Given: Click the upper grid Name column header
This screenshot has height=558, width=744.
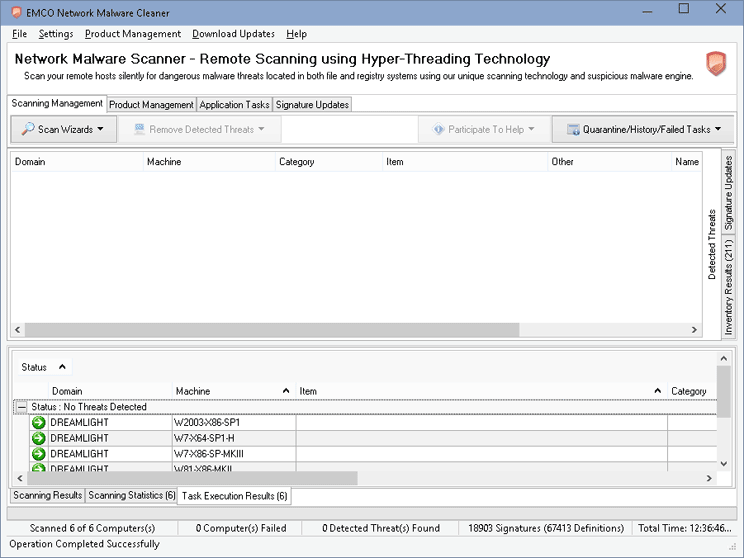Looking at the screenshot, I should pyautogui.click(x=687, y=162).
